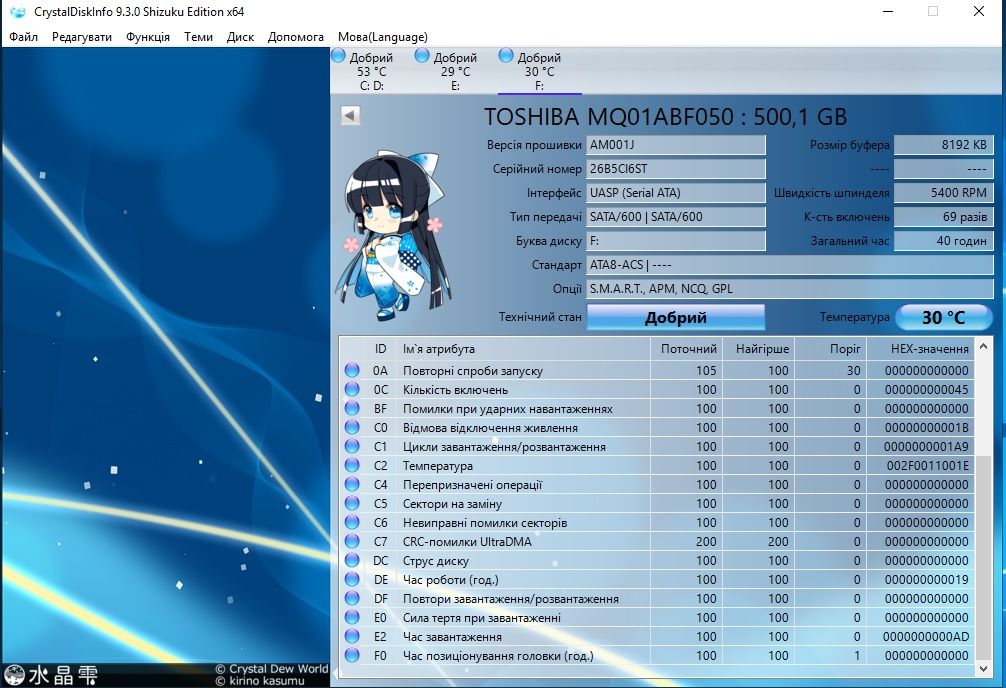The image size is (1006, 688).
Task: Click status orb of attribute C6 row
Action: pos(352,522)
